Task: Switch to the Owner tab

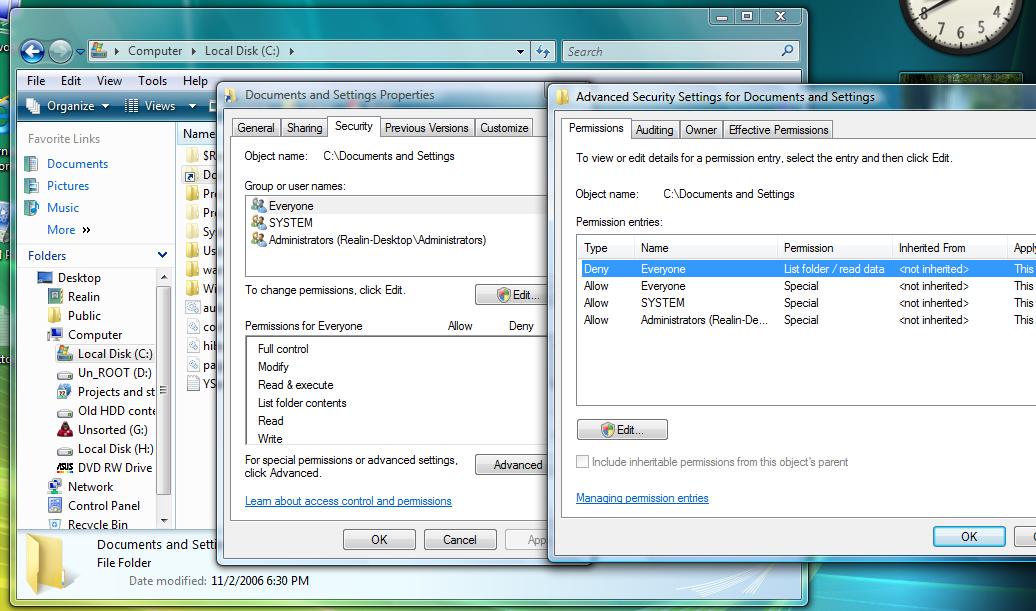Action: [x=701, y=129]
